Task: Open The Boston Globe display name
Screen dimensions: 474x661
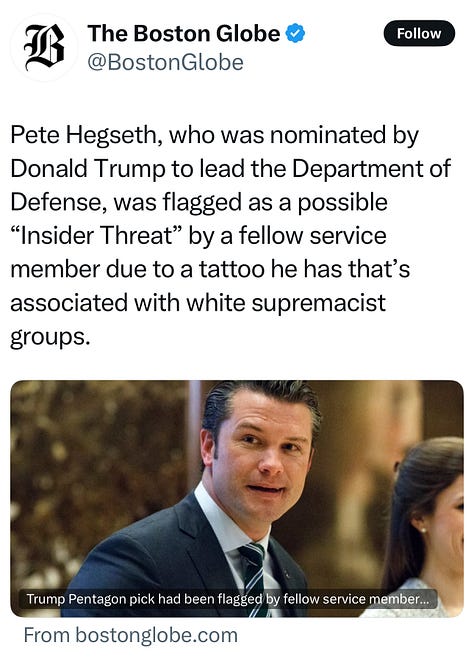Action: click(183, 33)
